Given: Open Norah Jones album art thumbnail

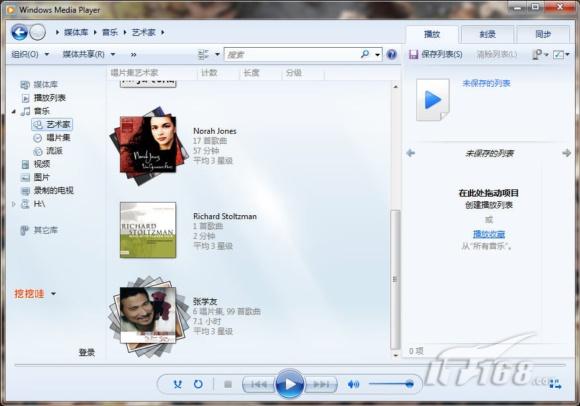Looking at the screenshot, I should pos(148,146).
